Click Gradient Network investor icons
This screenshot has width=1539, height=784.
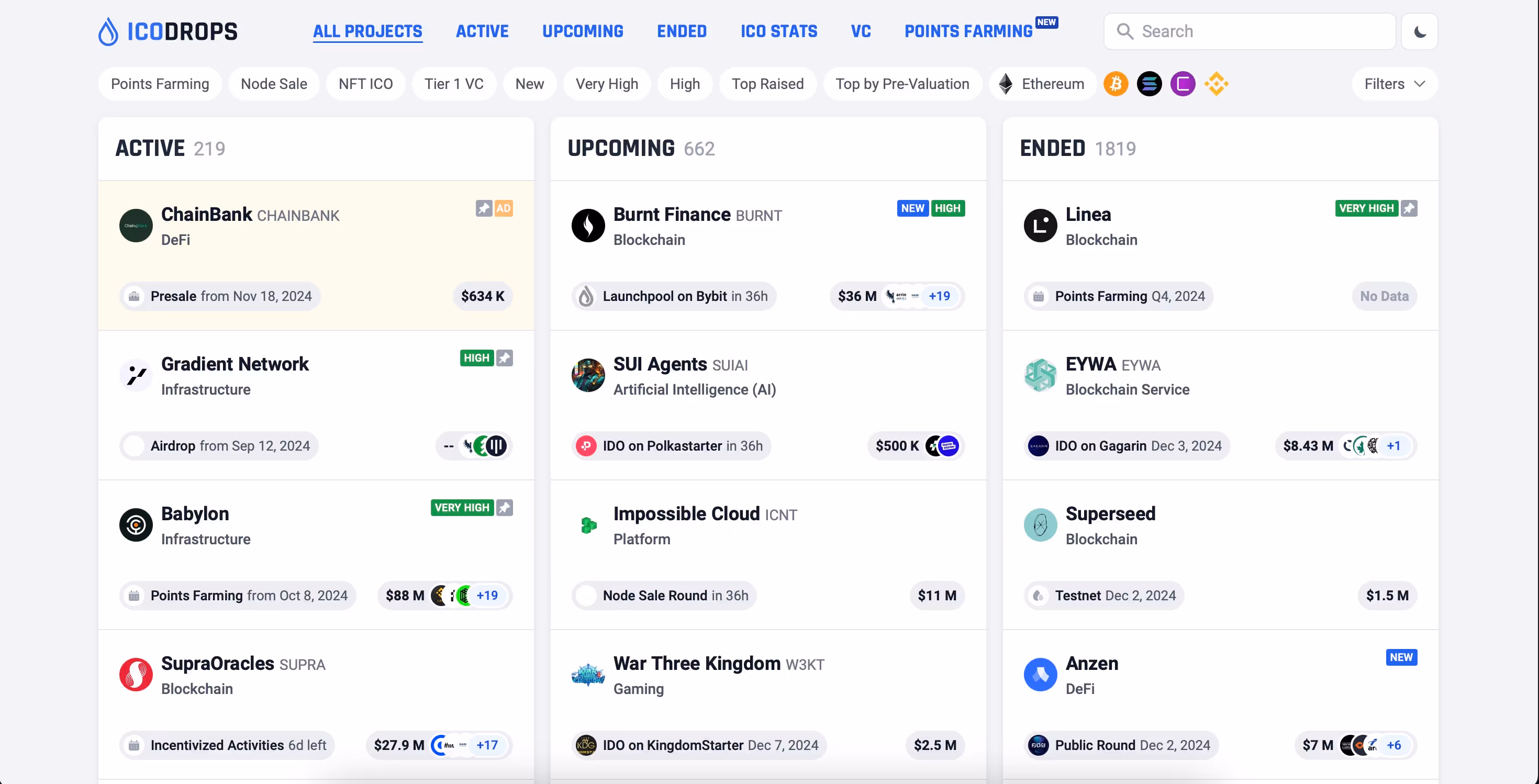[x=485, y=445]
